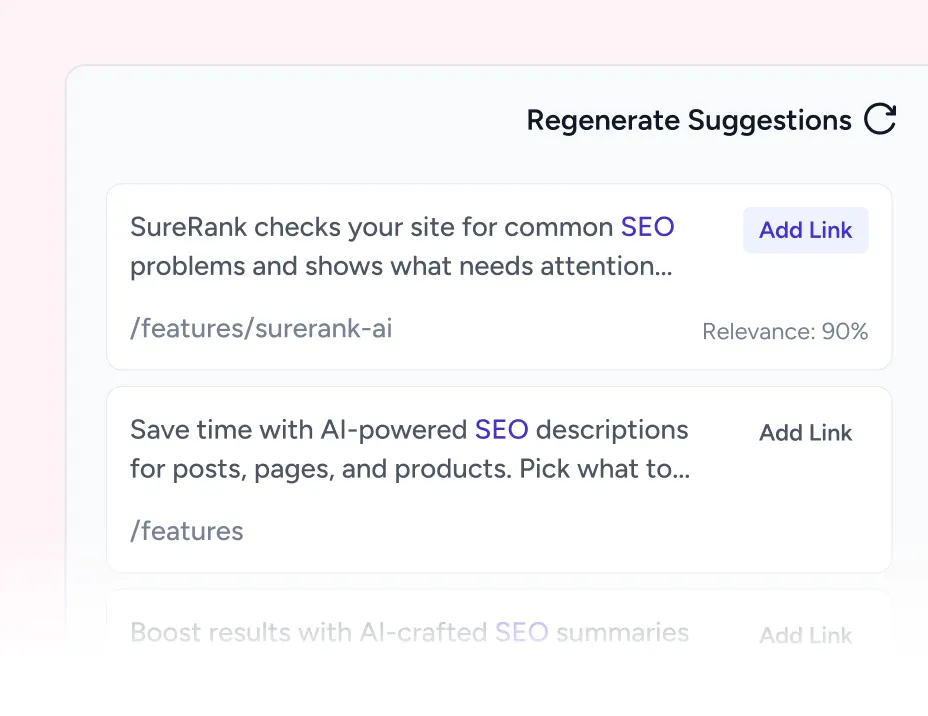The width and height of the screenshot is (928, 716).
Task: Click the SEO text in the second suggestion
Action: pyautogui.click(x=501, y=429)
